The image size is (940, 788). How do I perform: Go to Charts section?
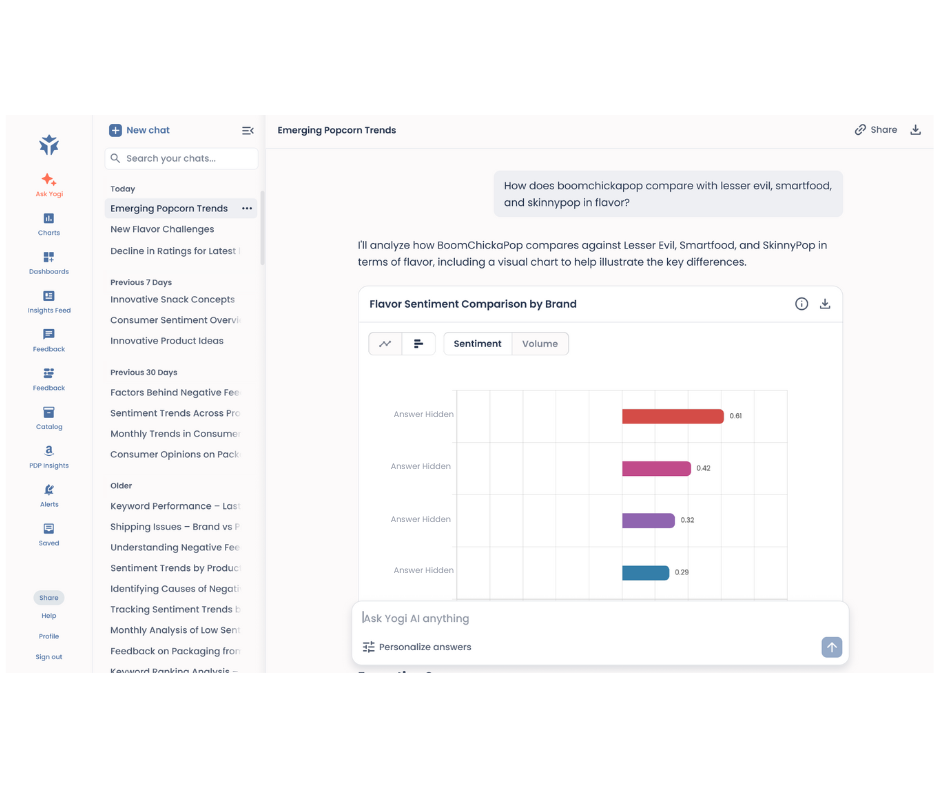[x=49, y=224]
